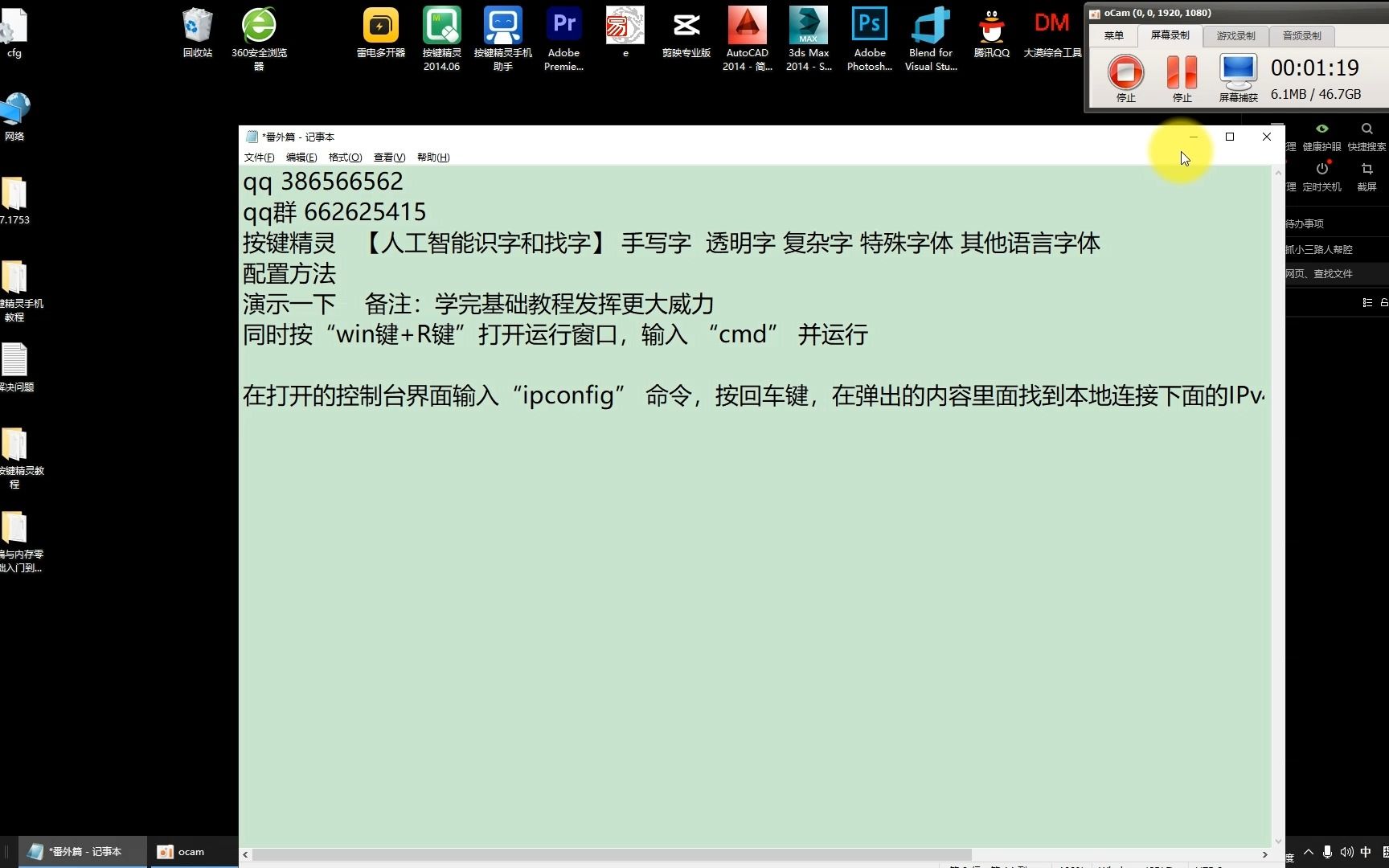1389x868 pixels.
Task: Maximize the Notepad window
Action: click(x=1229, y=137)
